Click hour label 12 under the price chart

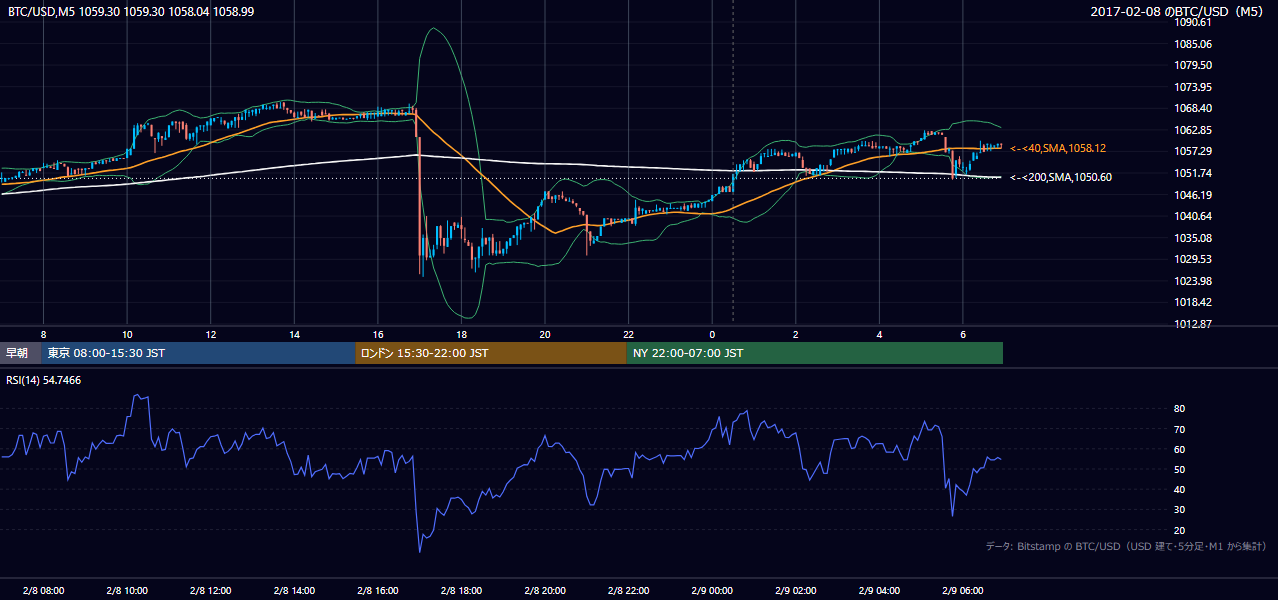211,334
